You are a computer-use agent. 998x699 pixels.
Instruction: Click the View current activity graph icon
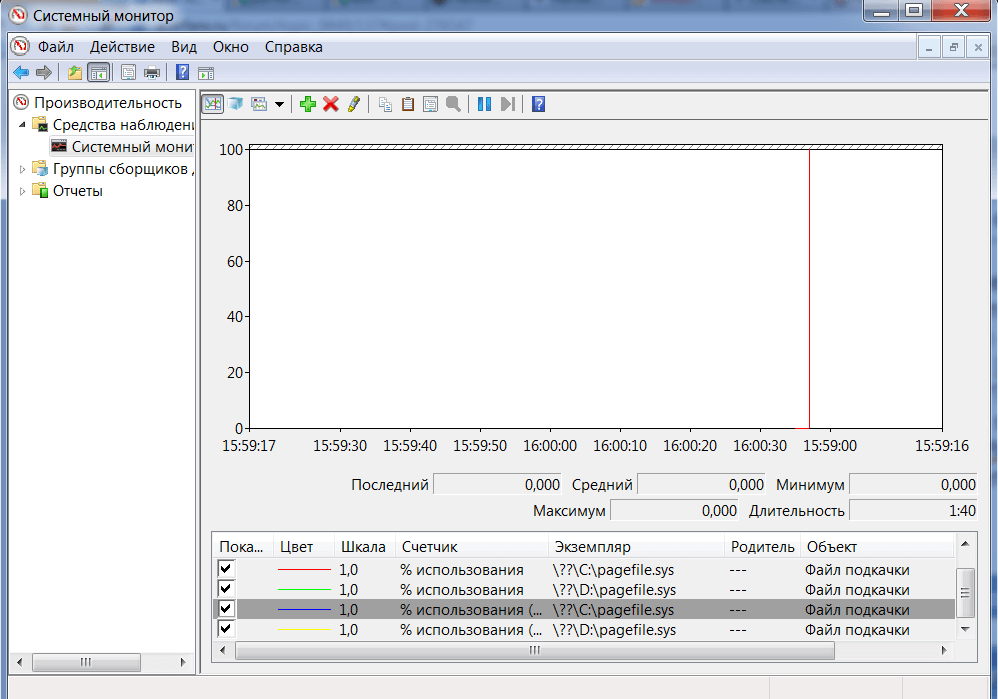(x=212, y=104)
